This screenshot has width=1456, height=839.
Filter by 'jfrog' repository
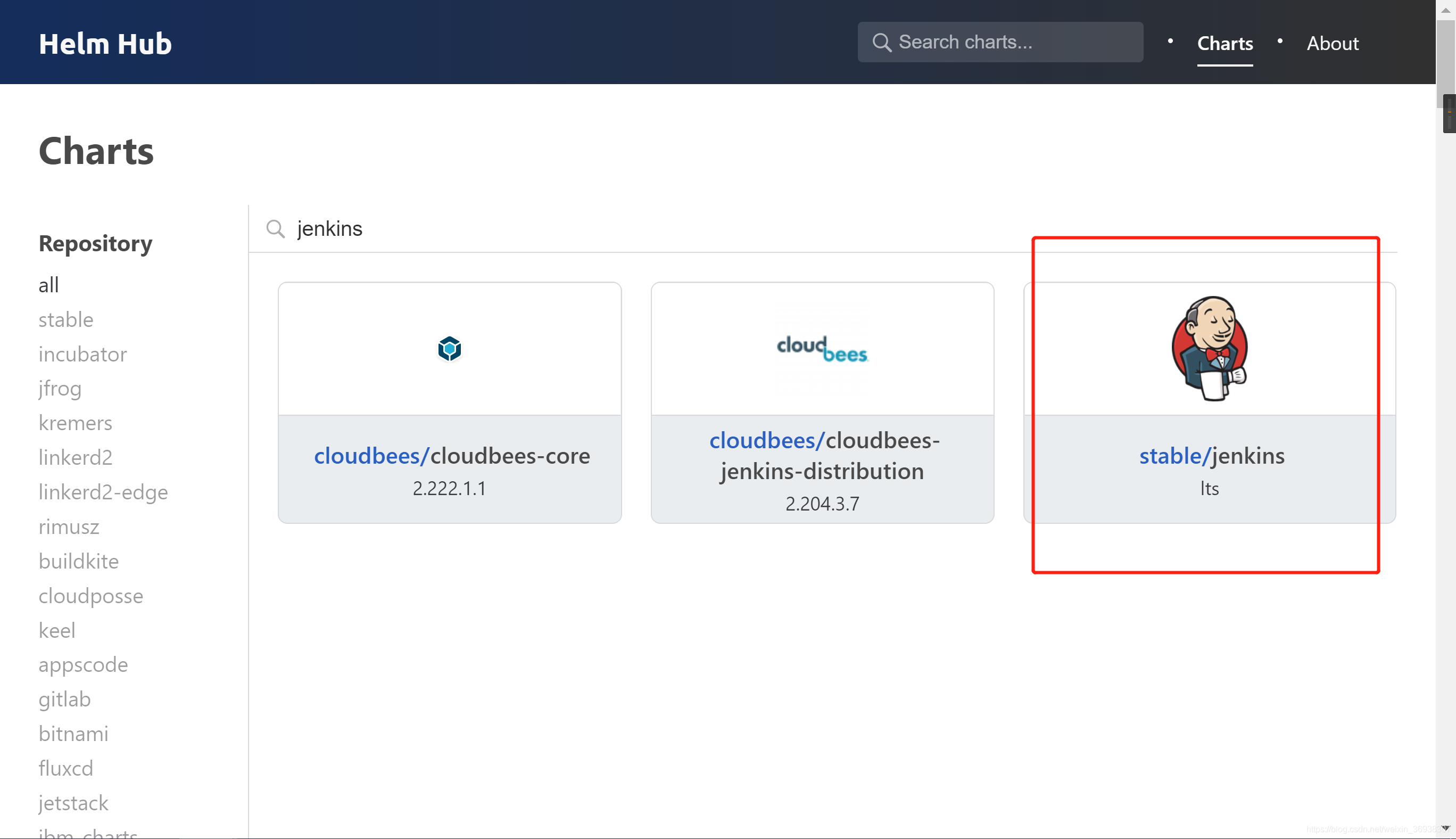pyautogui.click(x=59, y=389)
